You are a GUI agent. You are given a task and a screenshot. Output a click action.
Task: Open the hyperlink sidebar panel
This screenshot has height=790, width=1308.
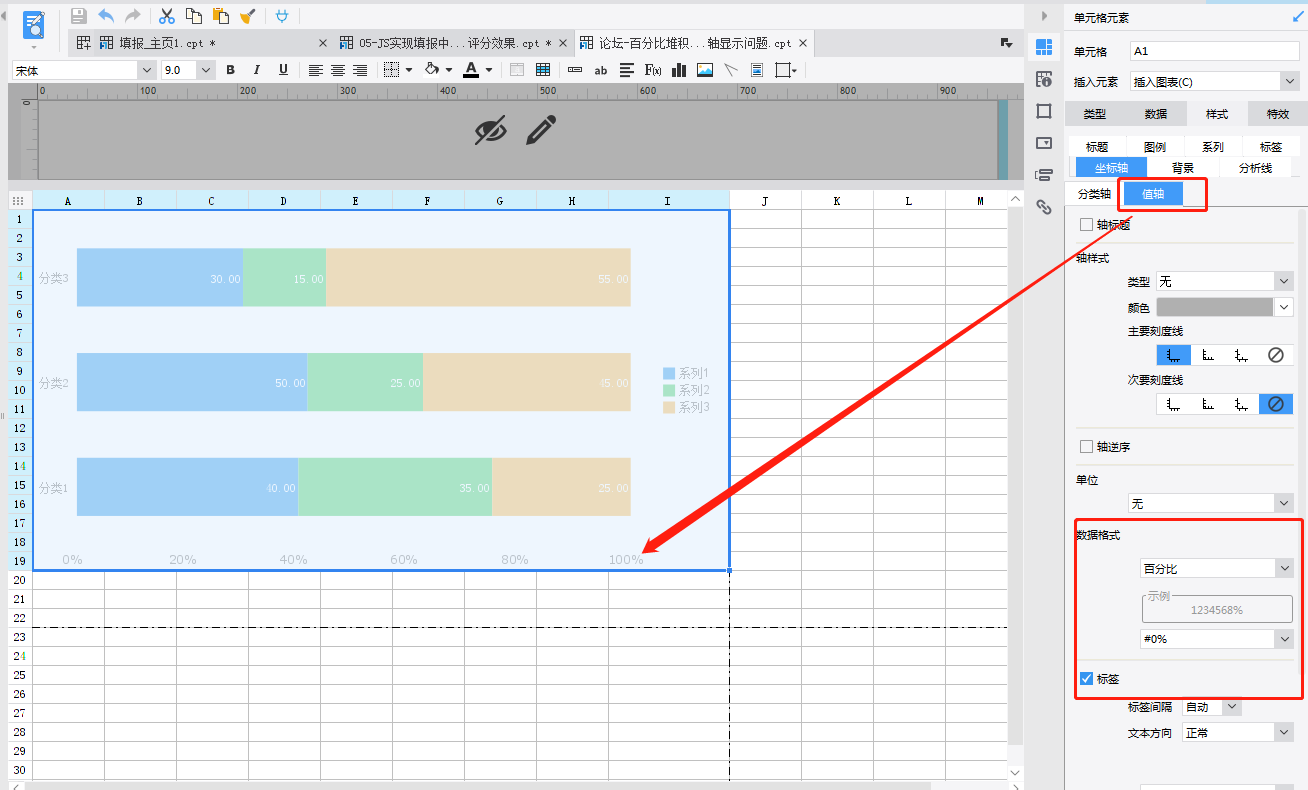pos(1044,207)
